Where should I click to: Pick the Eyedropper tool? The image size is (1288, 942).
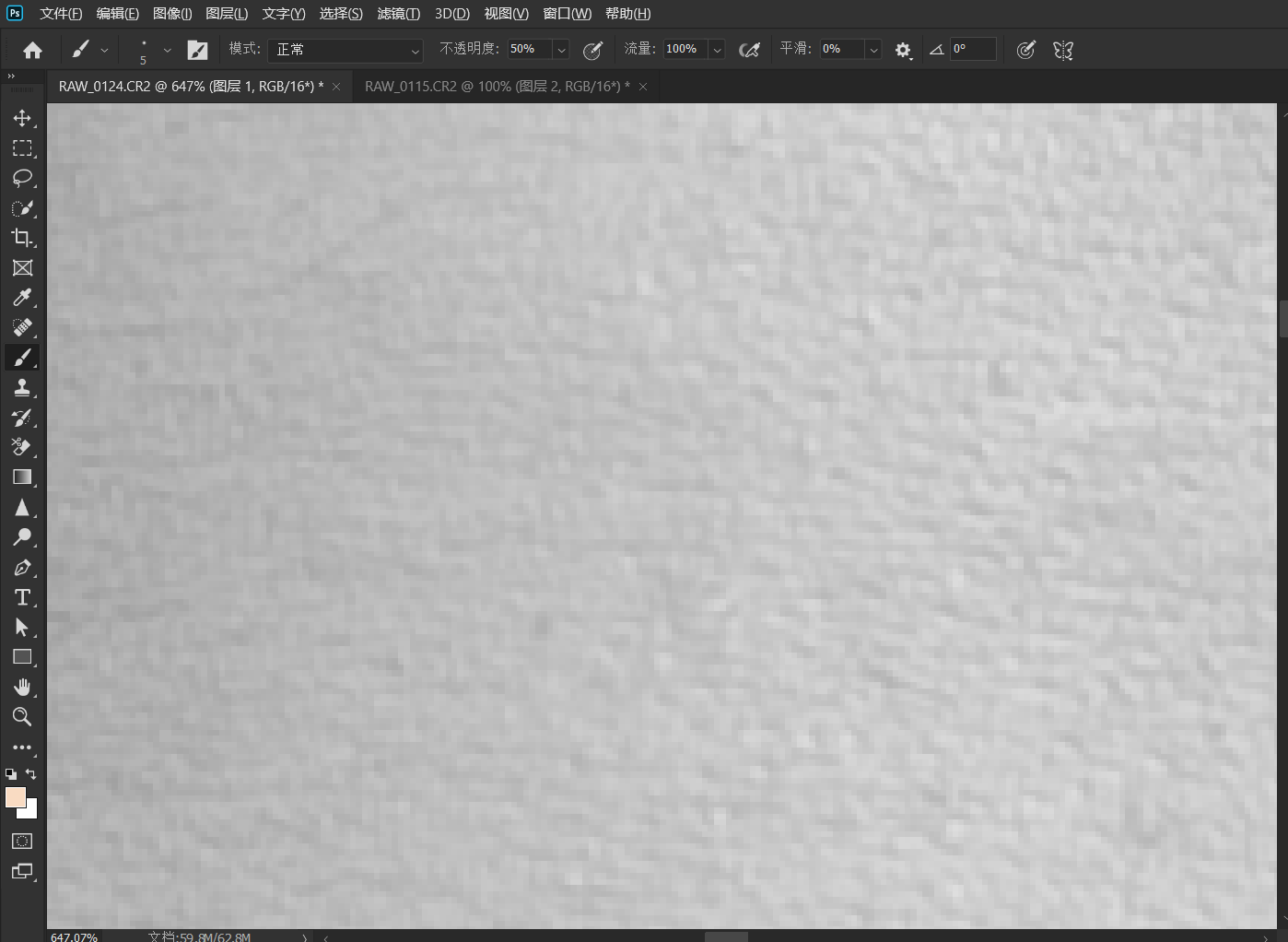click(22, 298)
